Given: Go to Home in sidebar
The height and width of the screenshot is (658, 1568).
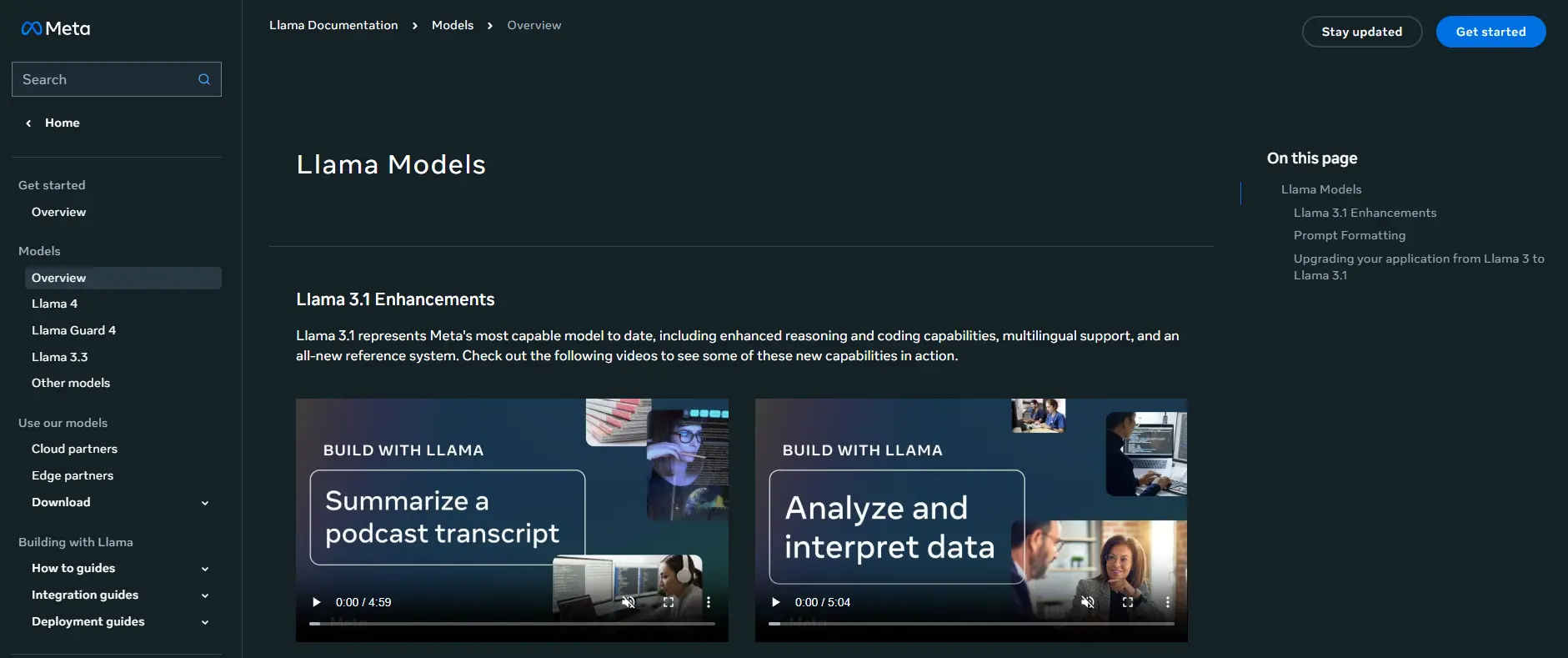Looking at the screenshot, I should [63, 123].
